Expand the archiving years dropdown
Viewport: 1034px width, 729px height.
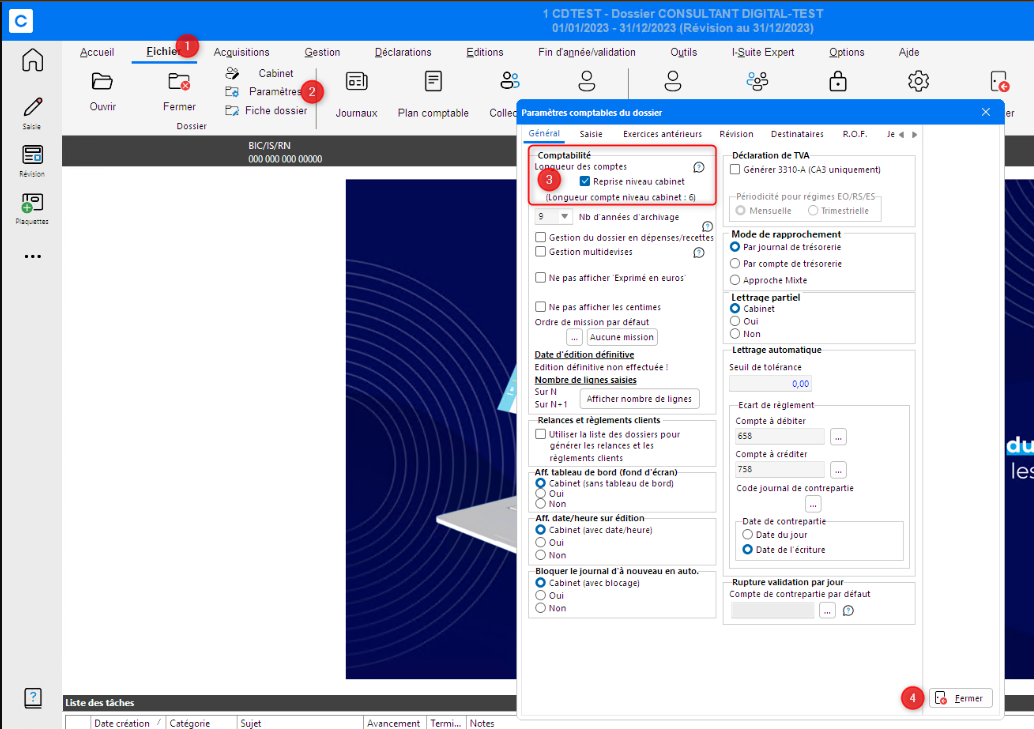[564, 216]
